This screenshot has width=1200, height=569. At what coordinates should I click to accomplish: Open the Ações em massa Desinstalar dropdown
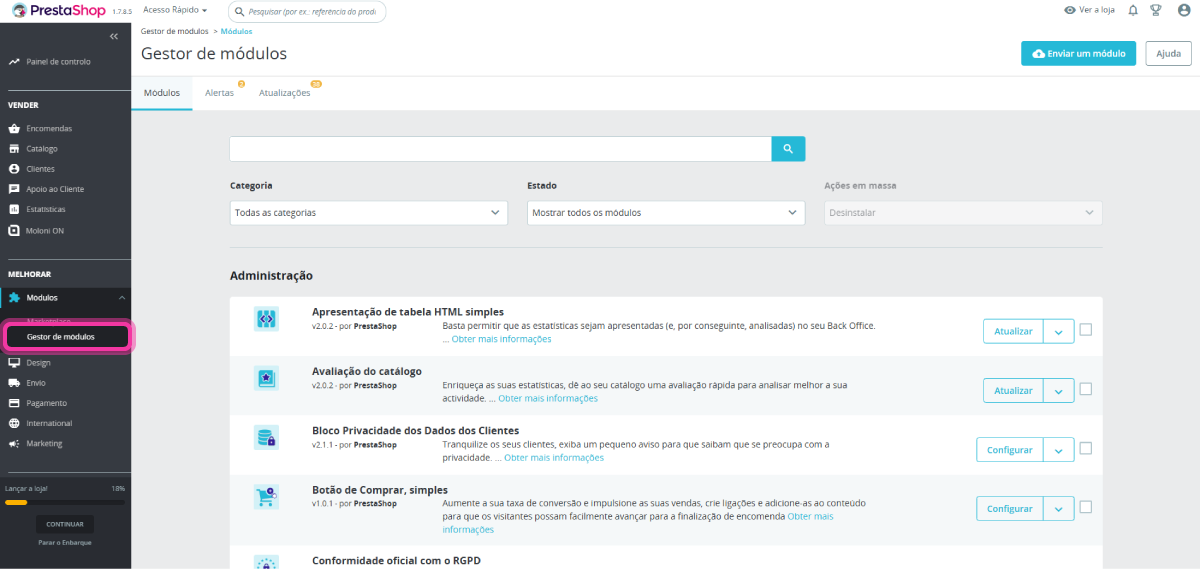(963, 213)
